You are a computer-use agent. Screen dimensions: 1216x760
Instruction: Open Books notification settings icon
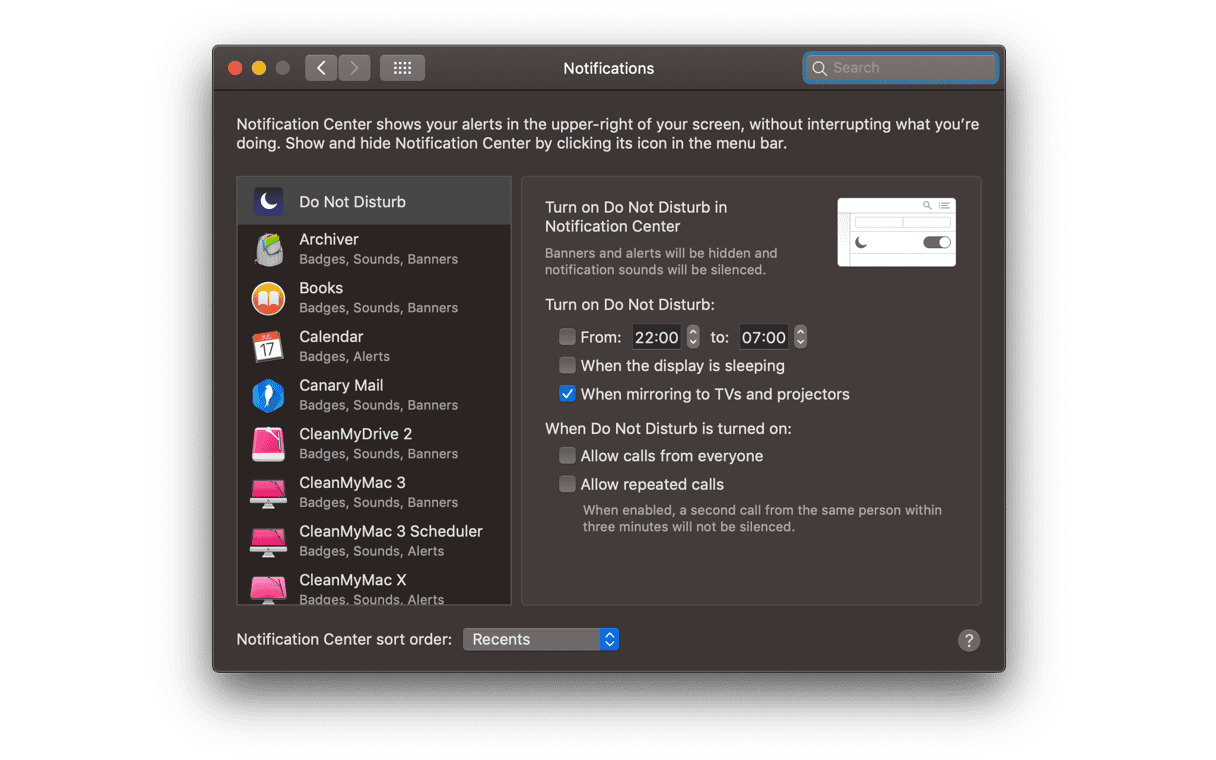[268, 298]
